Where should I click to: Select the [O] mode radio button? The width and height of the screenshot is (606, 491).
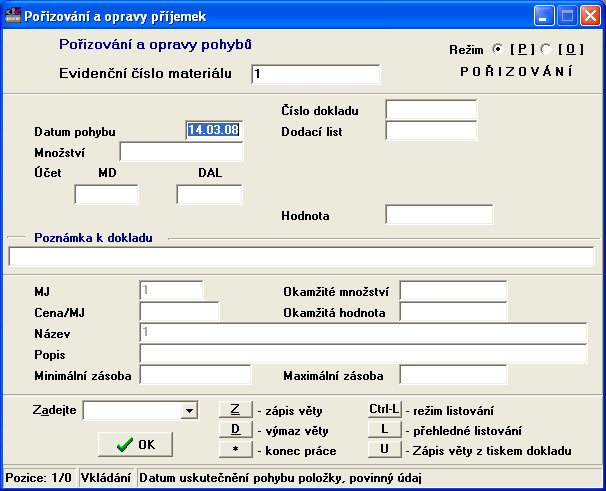[x=546, y=49]
